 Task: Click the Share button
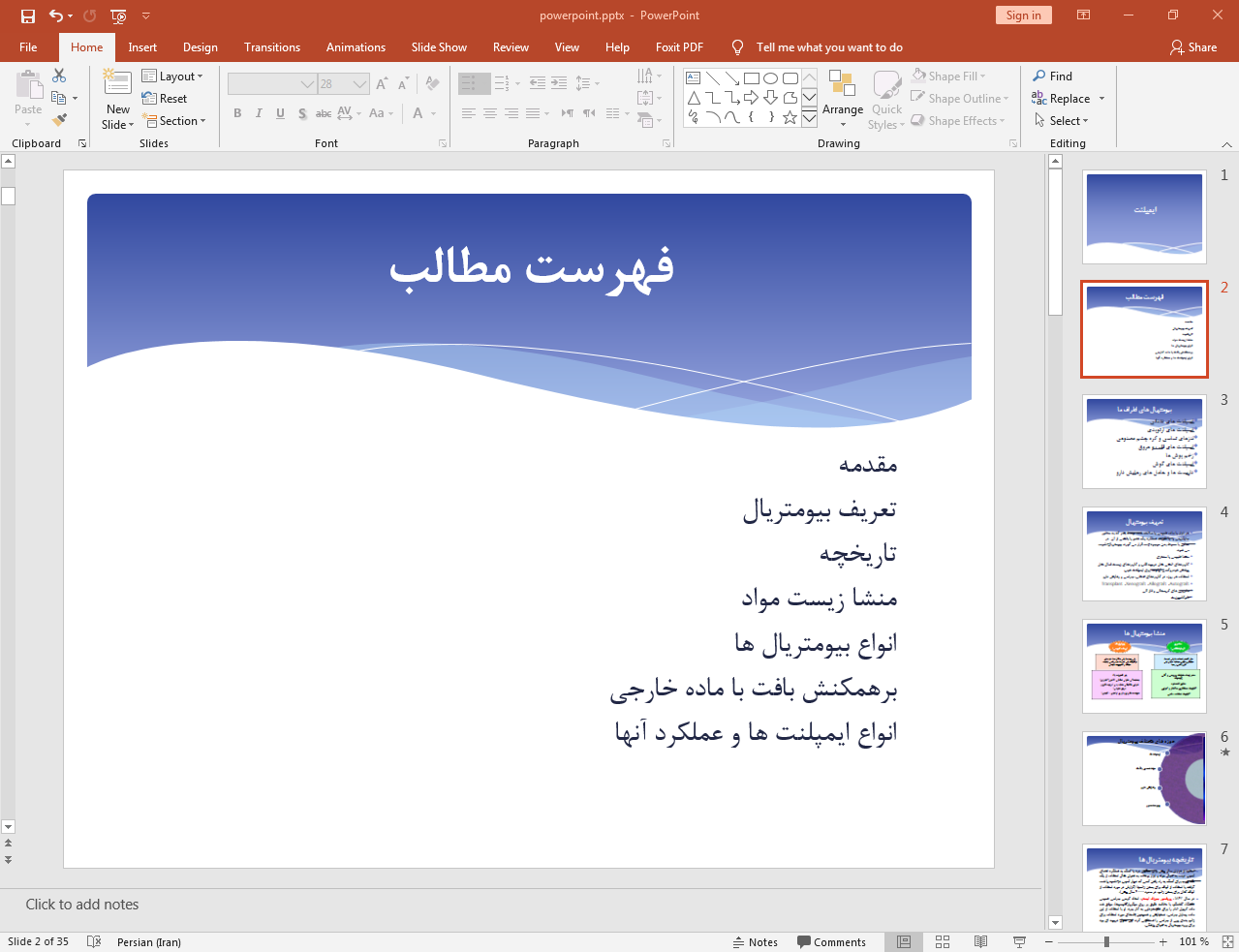pyautogui.click(x=1193, y=47)
